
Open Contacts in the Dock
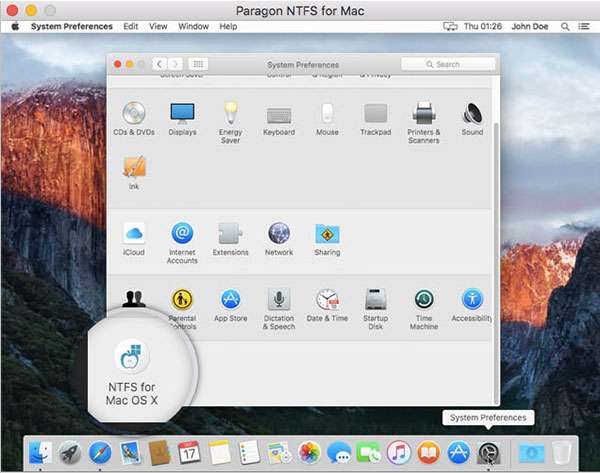pyautogui.click(x=159, y=452)
